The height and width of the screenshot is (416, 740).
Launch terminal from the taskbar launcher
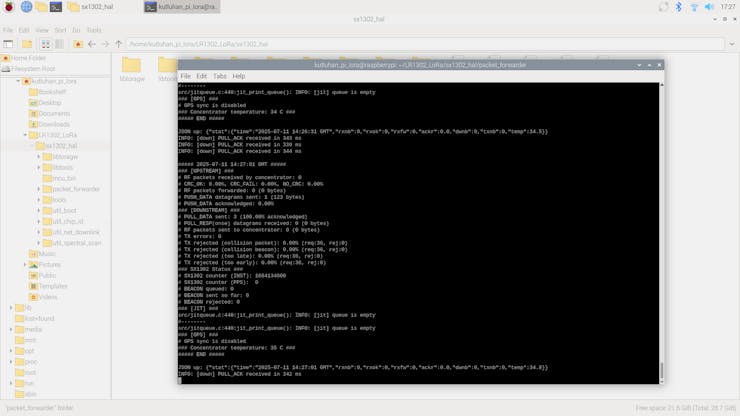56,7
